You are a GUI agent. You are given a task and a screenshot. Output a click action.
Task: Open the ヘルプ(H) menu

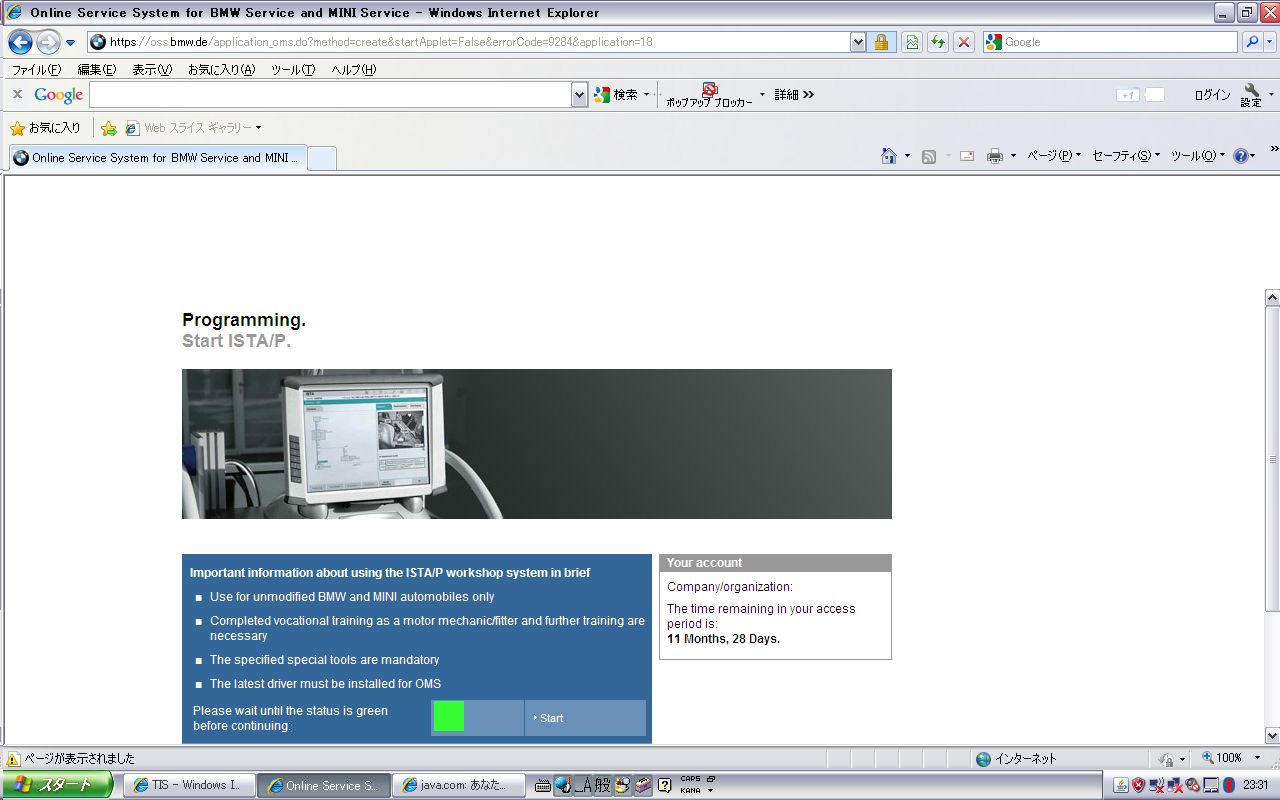pos(354,70)
